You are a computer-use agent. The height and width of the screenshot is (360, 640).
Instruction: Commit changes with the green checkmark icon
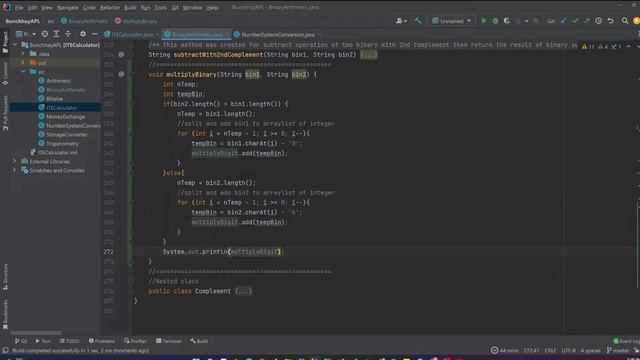pyautogui.click(x=575, y=20)
